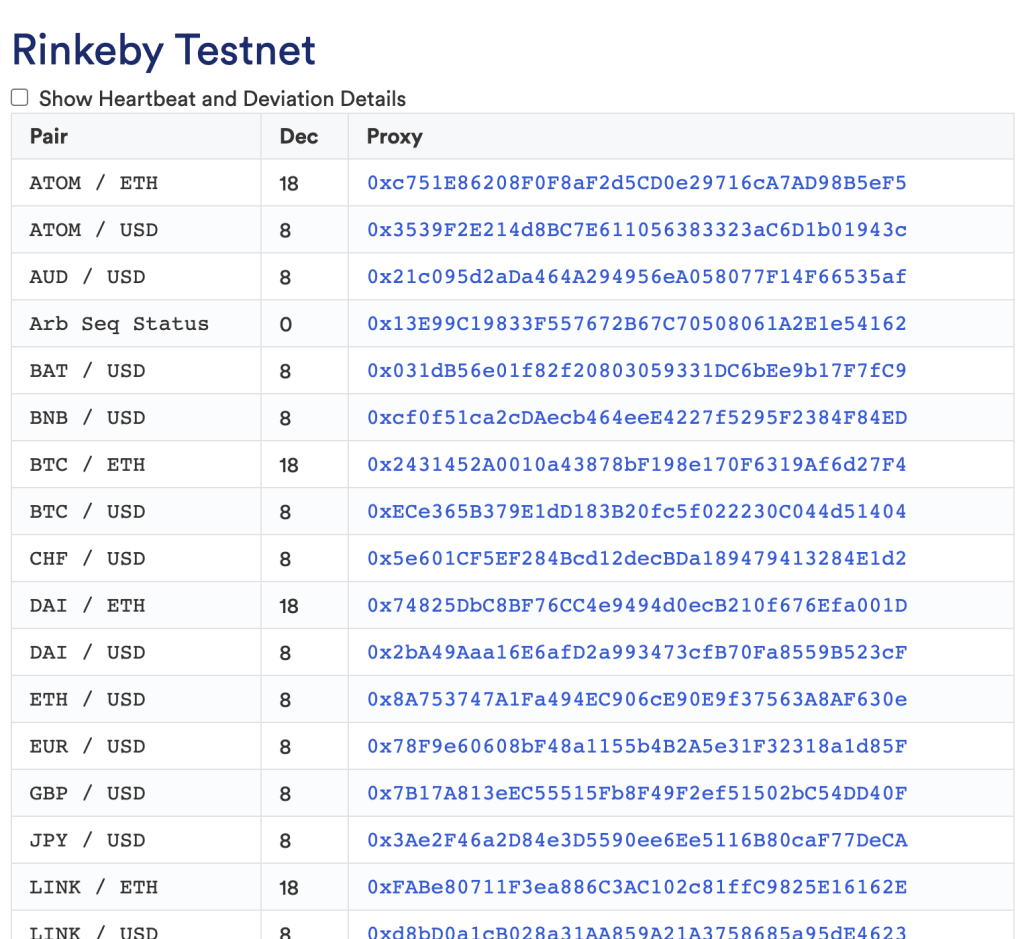Click the Pair column header
This screenshot has height=939, width=1024.
point(49,136)
